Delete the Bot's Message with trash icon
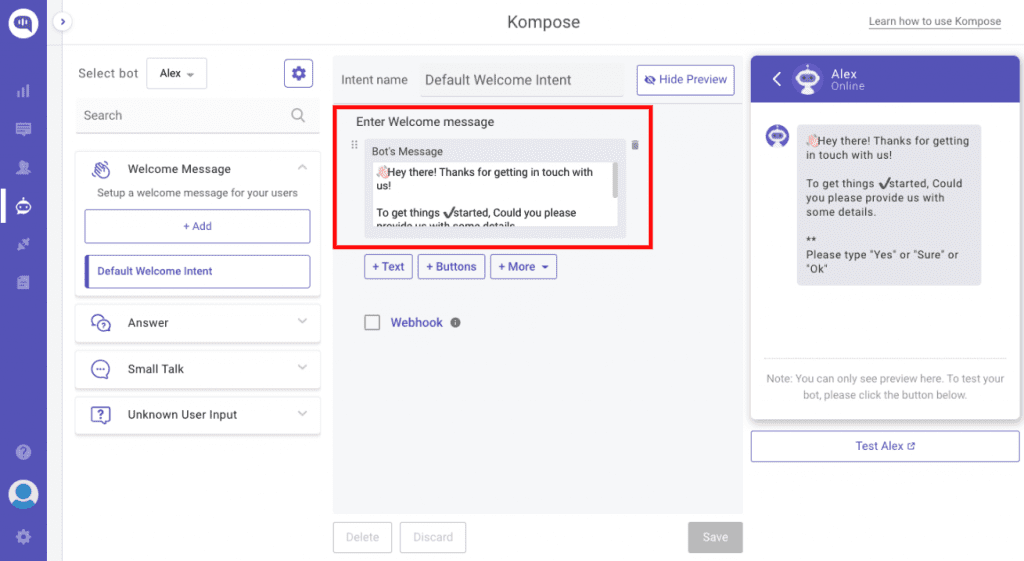 click(x=635, y=145)
